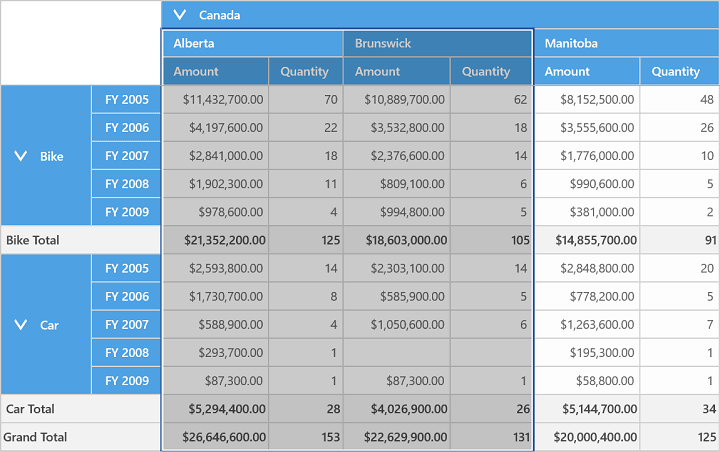Select cell $588,900.00
The width and height of the screenshot is (720, 452).
coord(215,325)
